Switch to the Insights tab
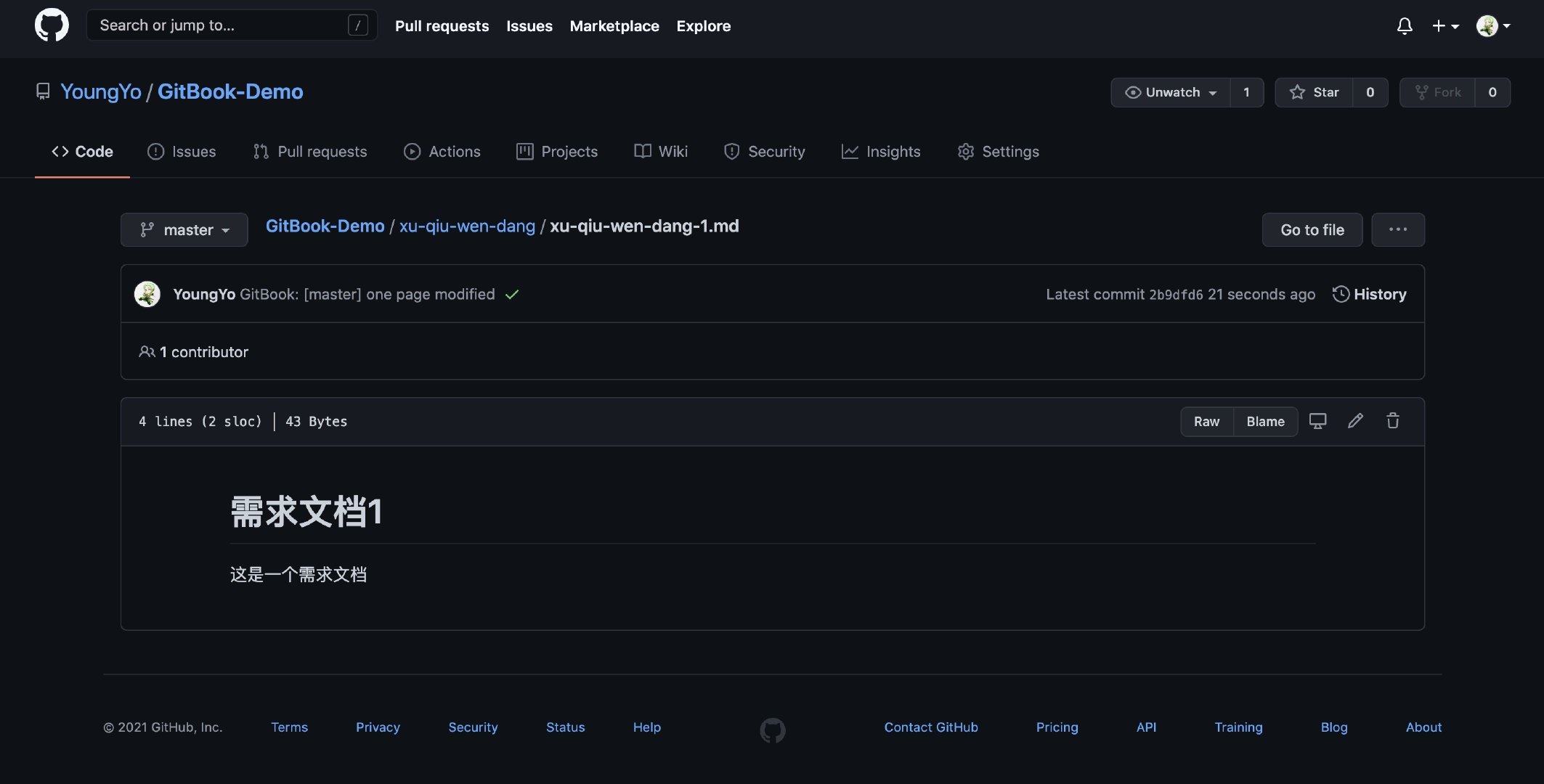This screenshot has width=1544, height=784. pyautogui.click(x=880, y=152)
